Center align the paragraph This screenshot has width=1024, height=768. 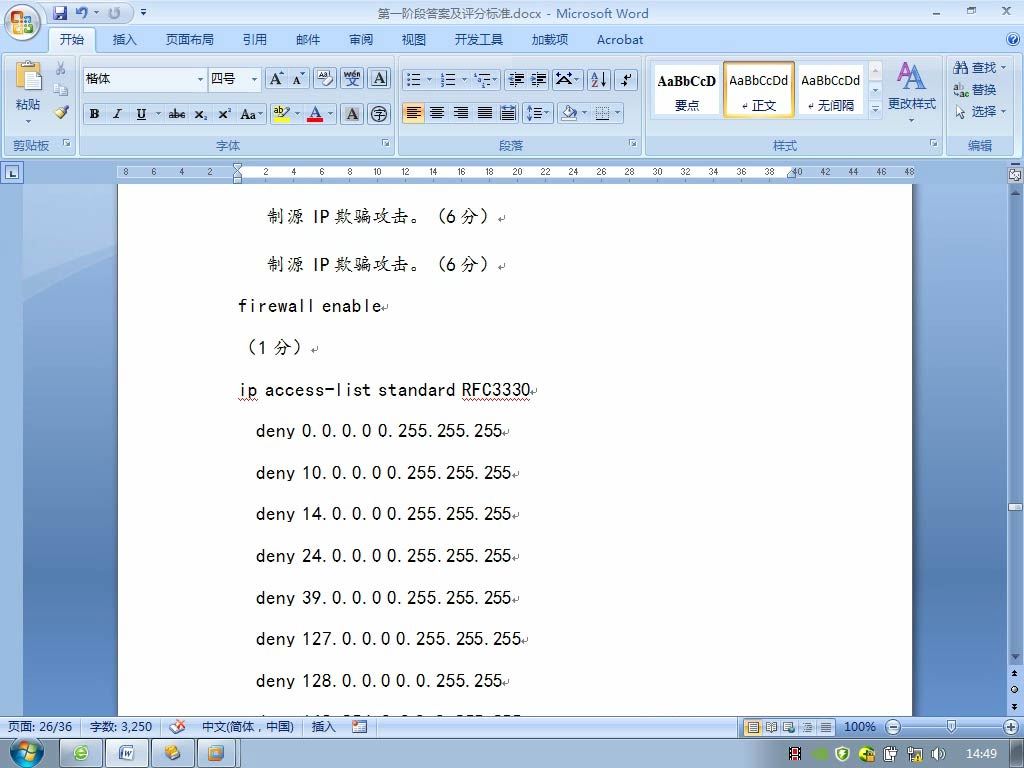[437, 113]
